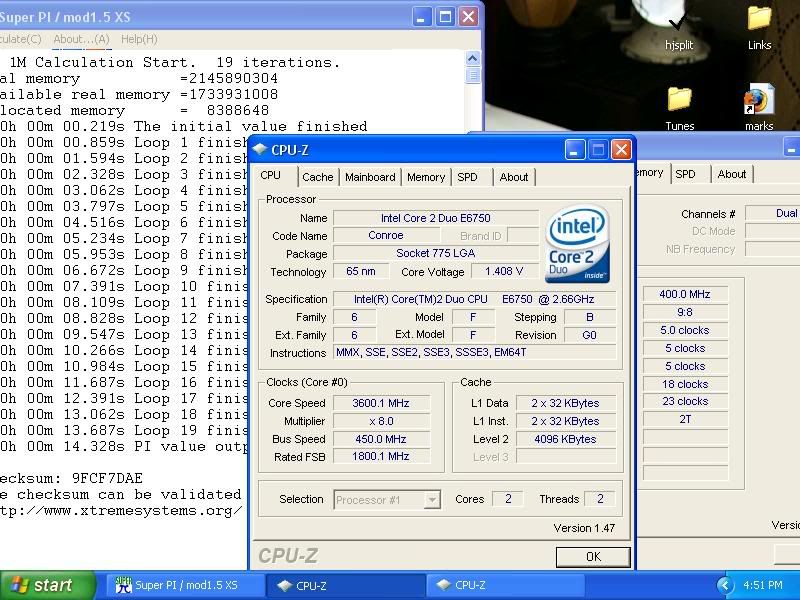Click the 9:8 ratio value in background CPU-Z
Screen dimensions: 800x600
pos(685,312)
